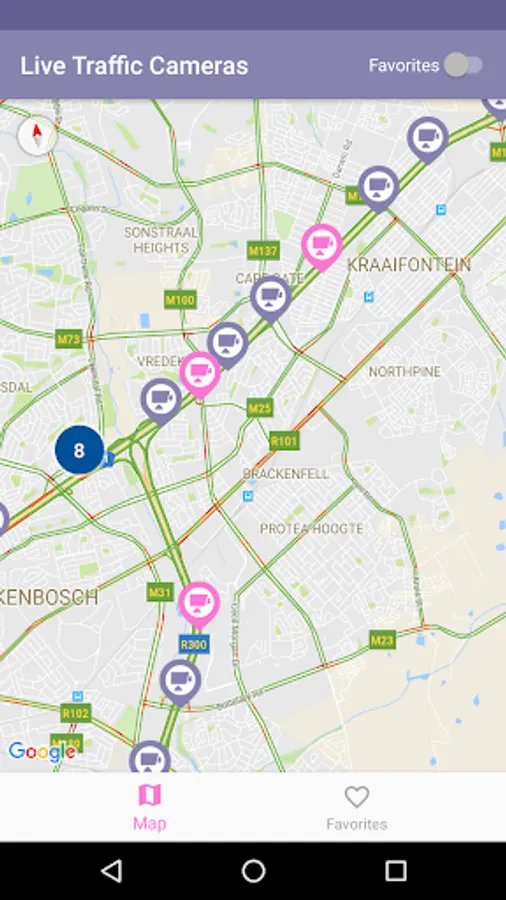The height and width of the screenshot is (900, 506).
Task: Tap the Brackenfell area label on map
Action: (x=286, y=474)
